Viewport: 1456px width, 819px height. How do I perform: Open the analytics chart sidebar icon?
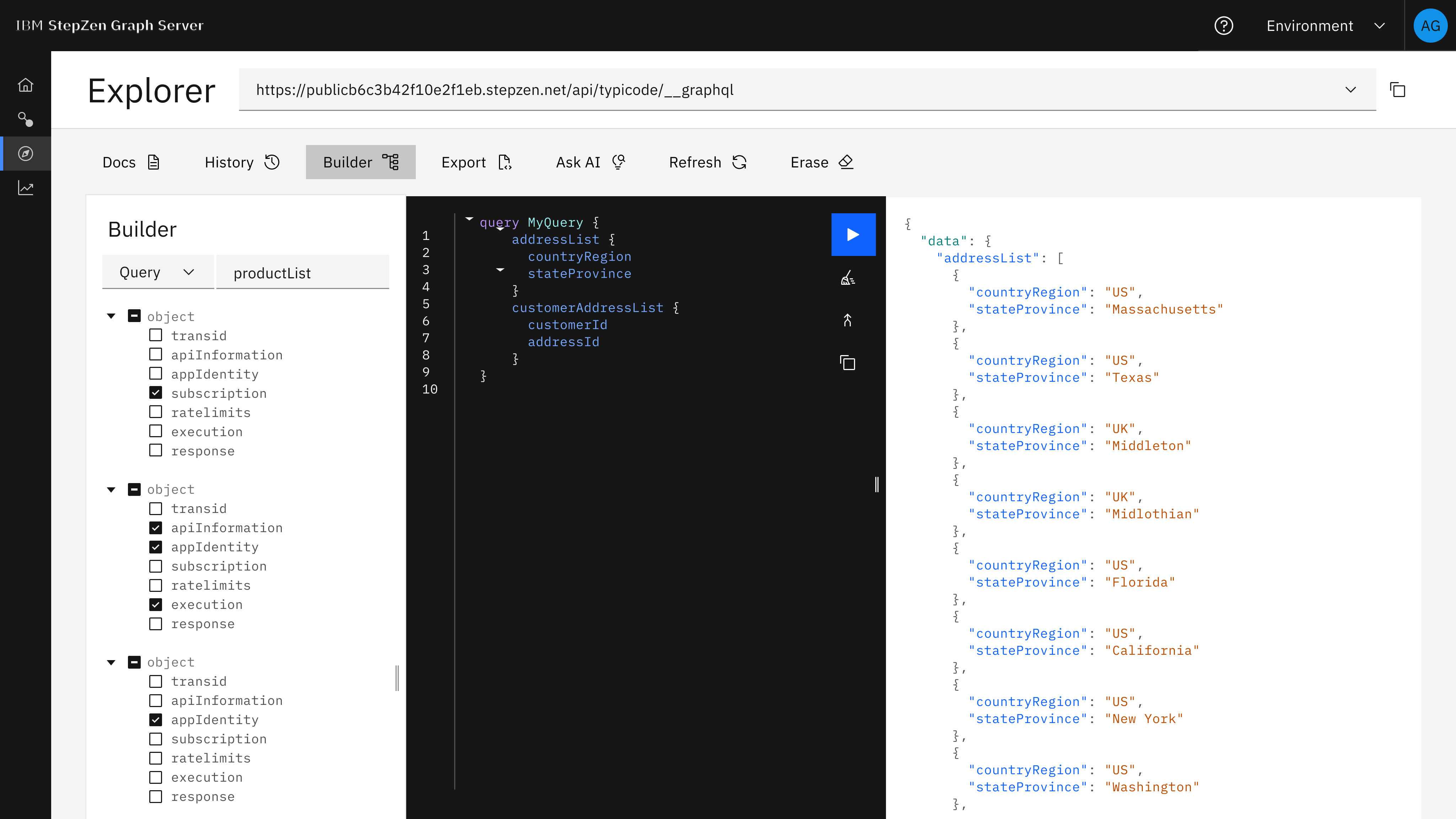[x=26, y=188]
